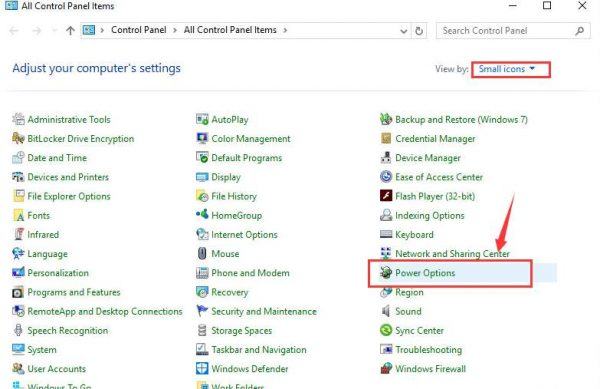Open RemoteApp and Desktop Connections link
600x389 pixels.
(x=104, y=311)
